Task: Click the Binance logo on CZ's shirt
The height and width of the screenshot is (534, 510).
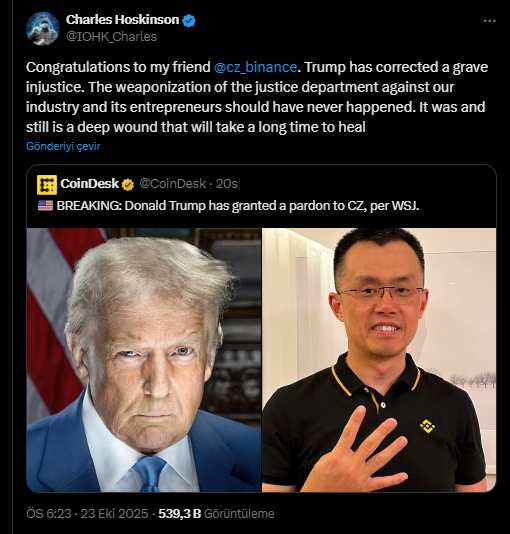Action: [x=427, y=426]
